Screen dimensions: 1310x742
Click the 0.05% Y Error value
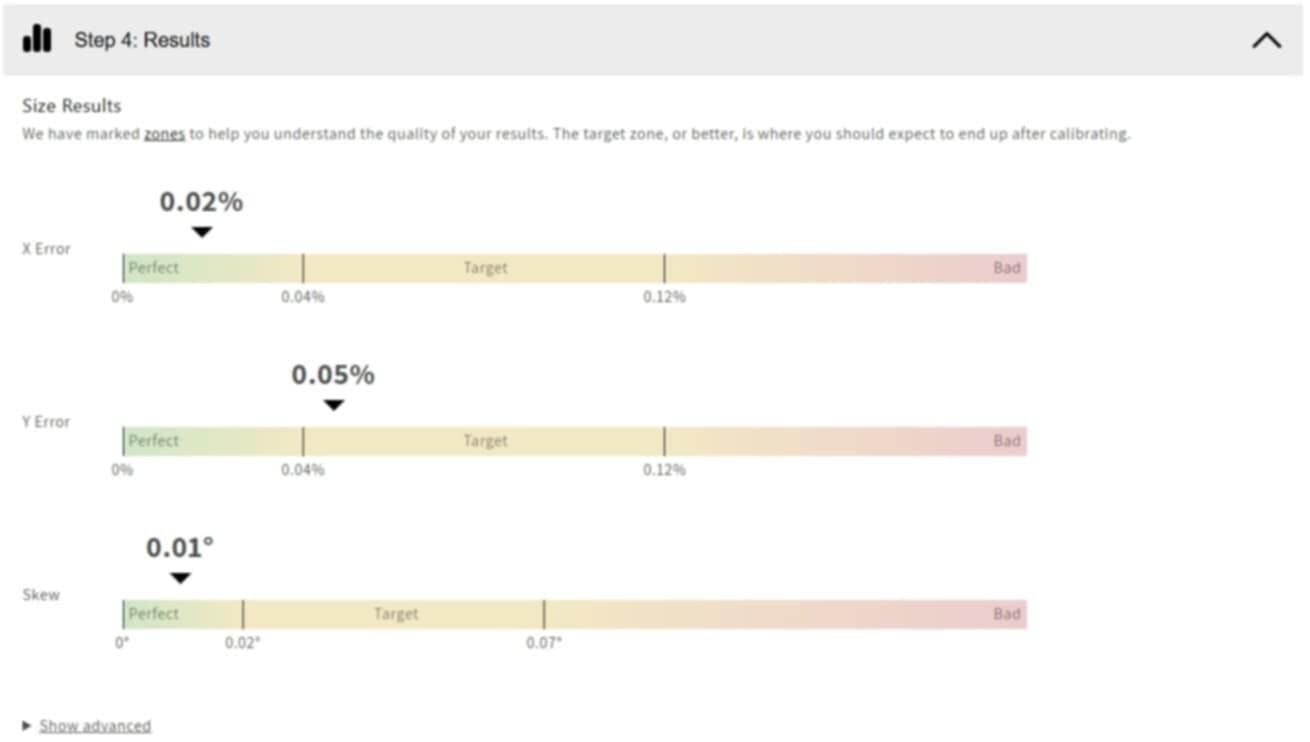[x=333, y=375]
